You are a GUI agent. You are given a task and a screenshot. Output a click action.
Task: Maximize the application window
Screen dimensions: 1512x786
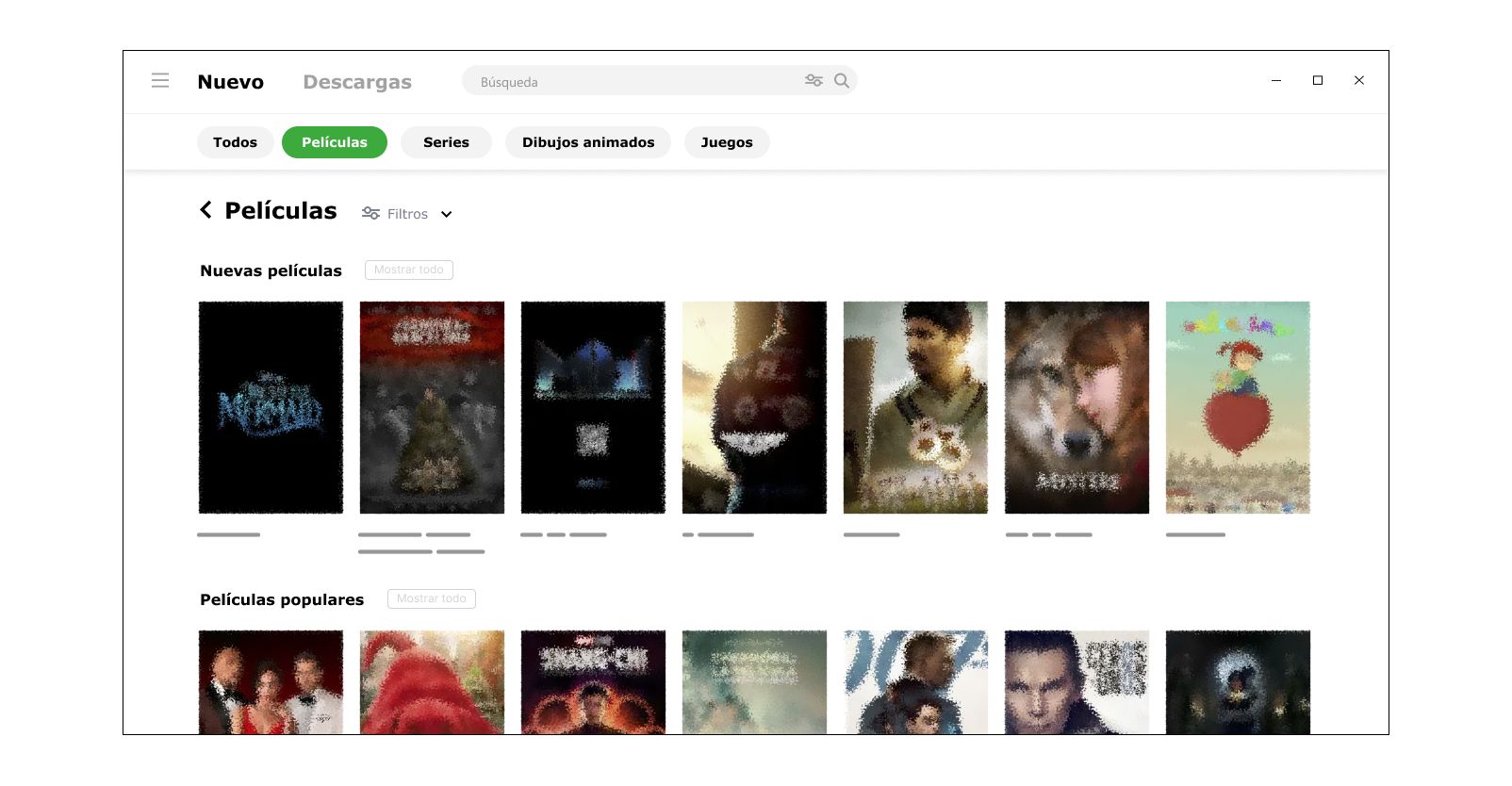(1318, 81)
